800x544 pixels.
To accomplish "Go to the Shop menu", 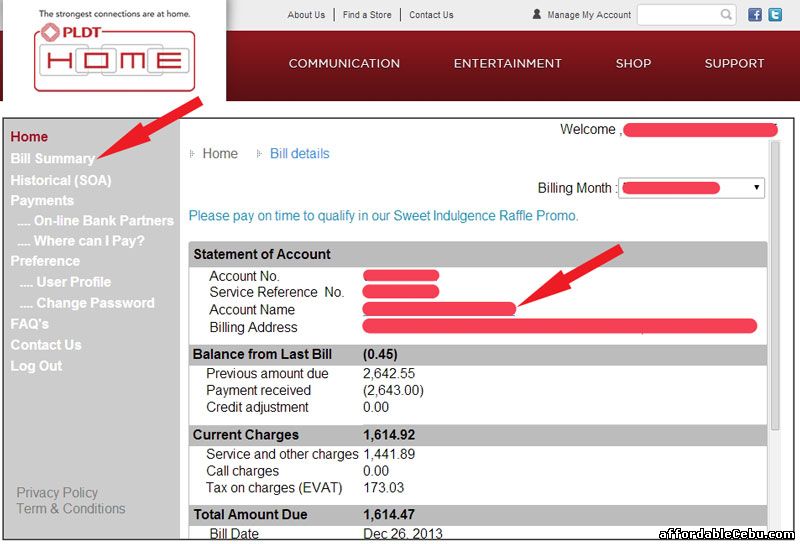I will point(633,63).
